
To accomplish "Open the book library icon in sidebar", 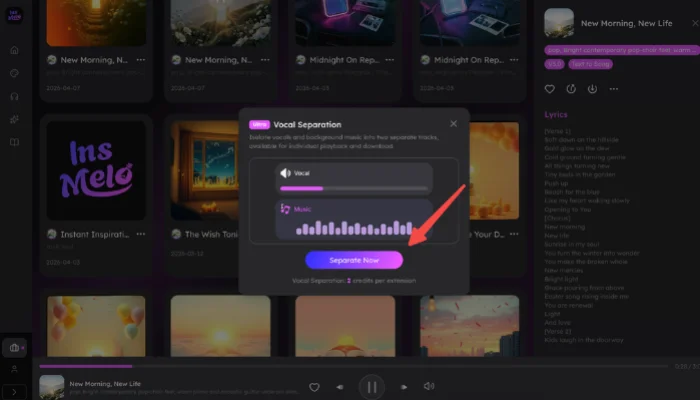I will (14, 143).
